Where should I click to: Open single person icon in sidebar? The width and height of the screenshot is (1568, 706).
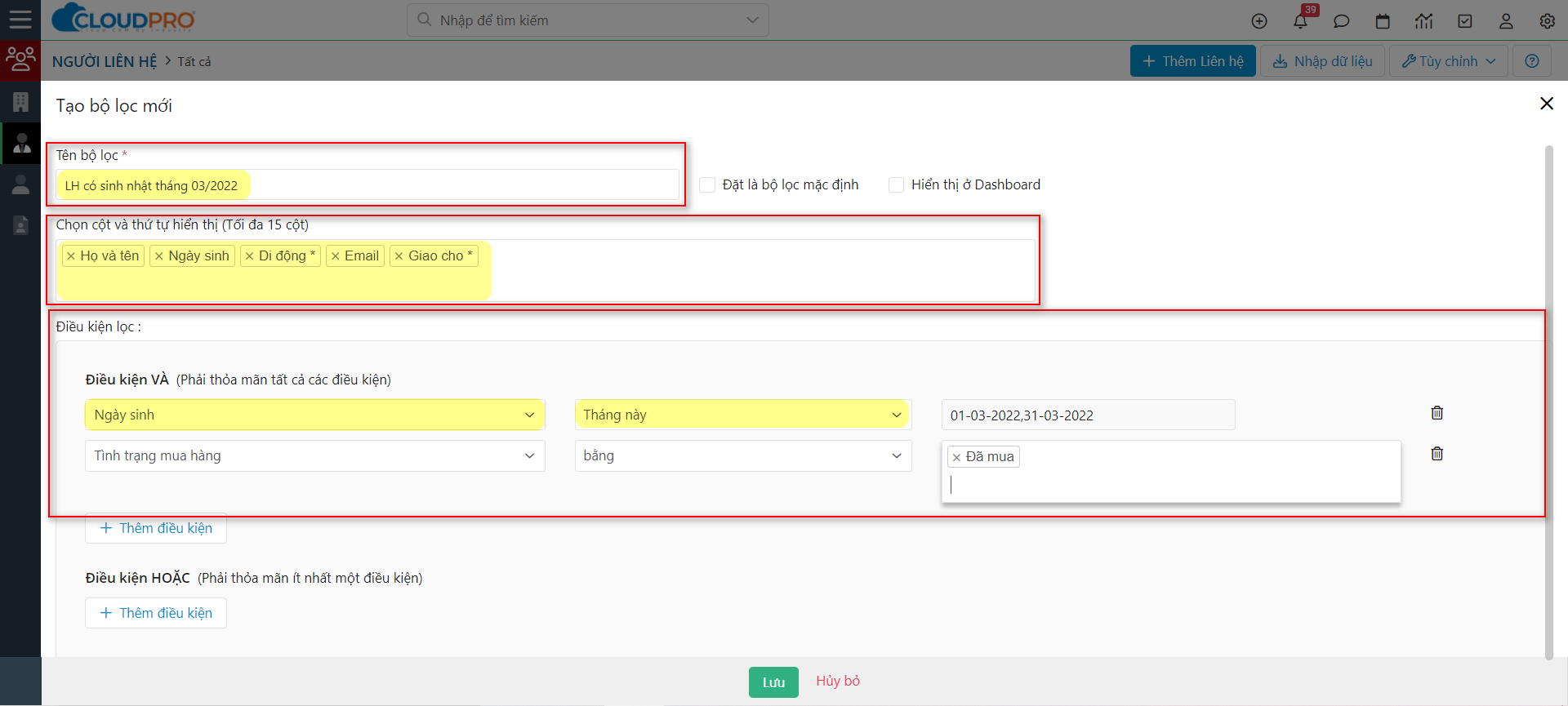(20, 184)
